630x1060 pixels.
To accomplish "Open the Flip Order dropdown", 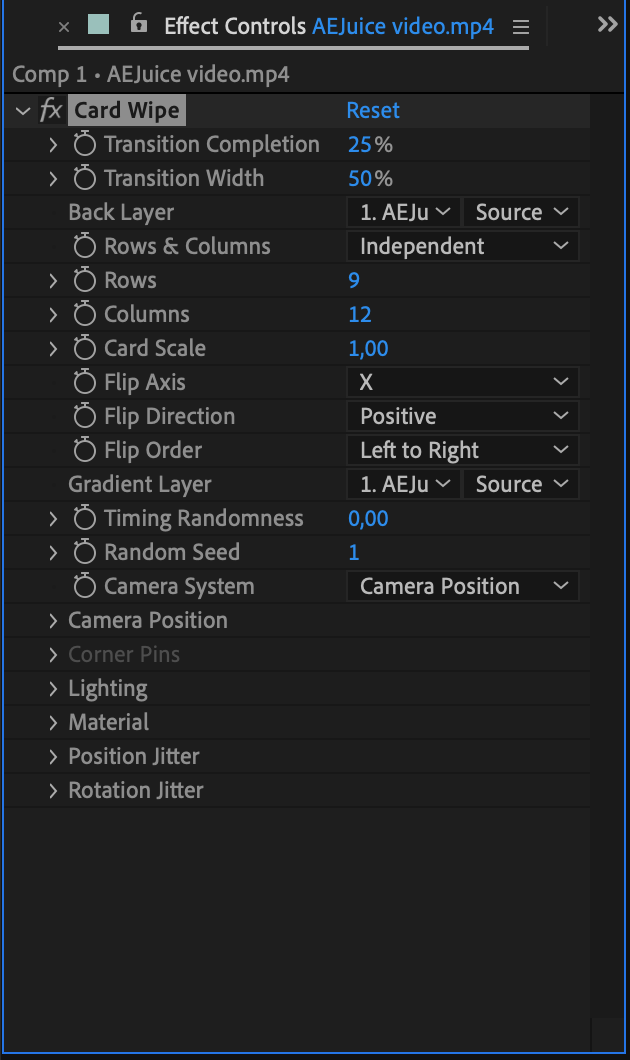I will tap(462, 451).
